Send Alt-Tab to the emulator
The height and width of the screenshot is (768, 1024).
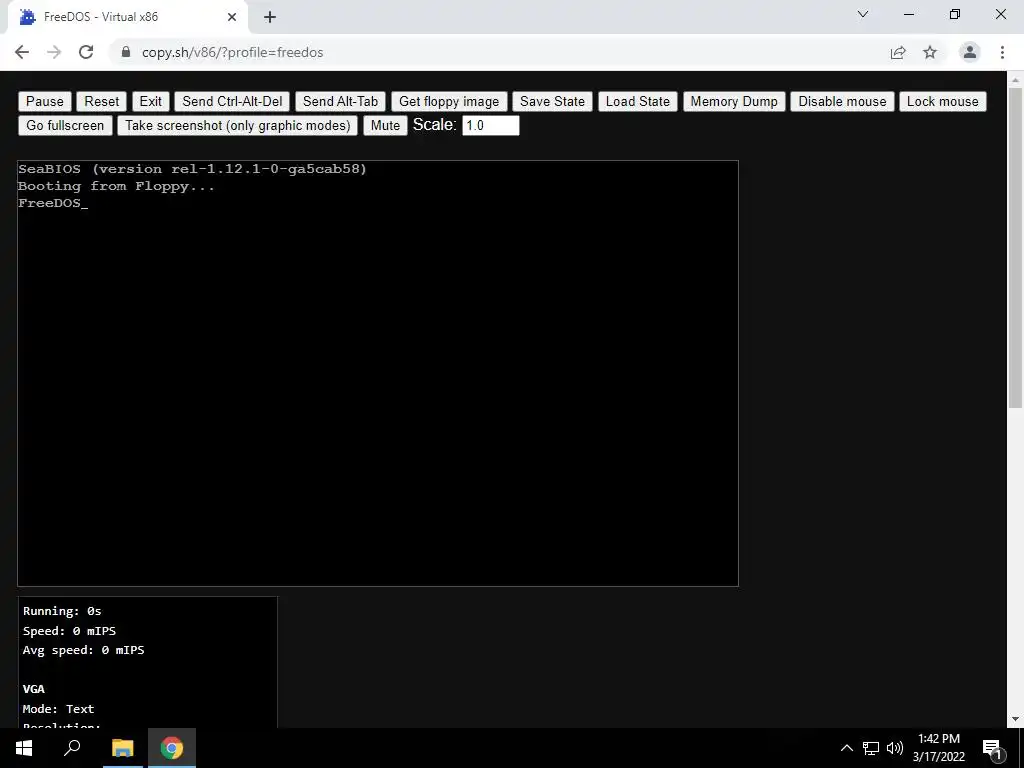pyautogui.click(x=340, y=101)
